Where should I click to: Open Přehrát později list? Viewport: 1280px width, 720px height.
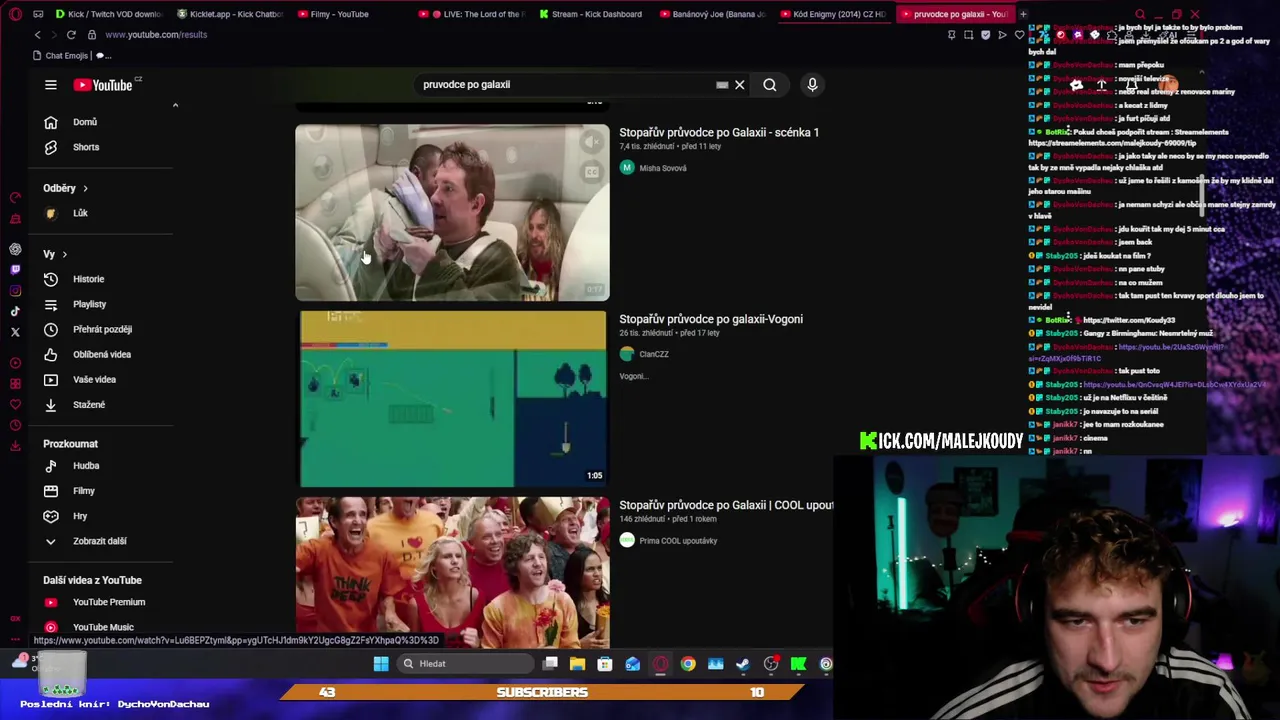(100, 329)
